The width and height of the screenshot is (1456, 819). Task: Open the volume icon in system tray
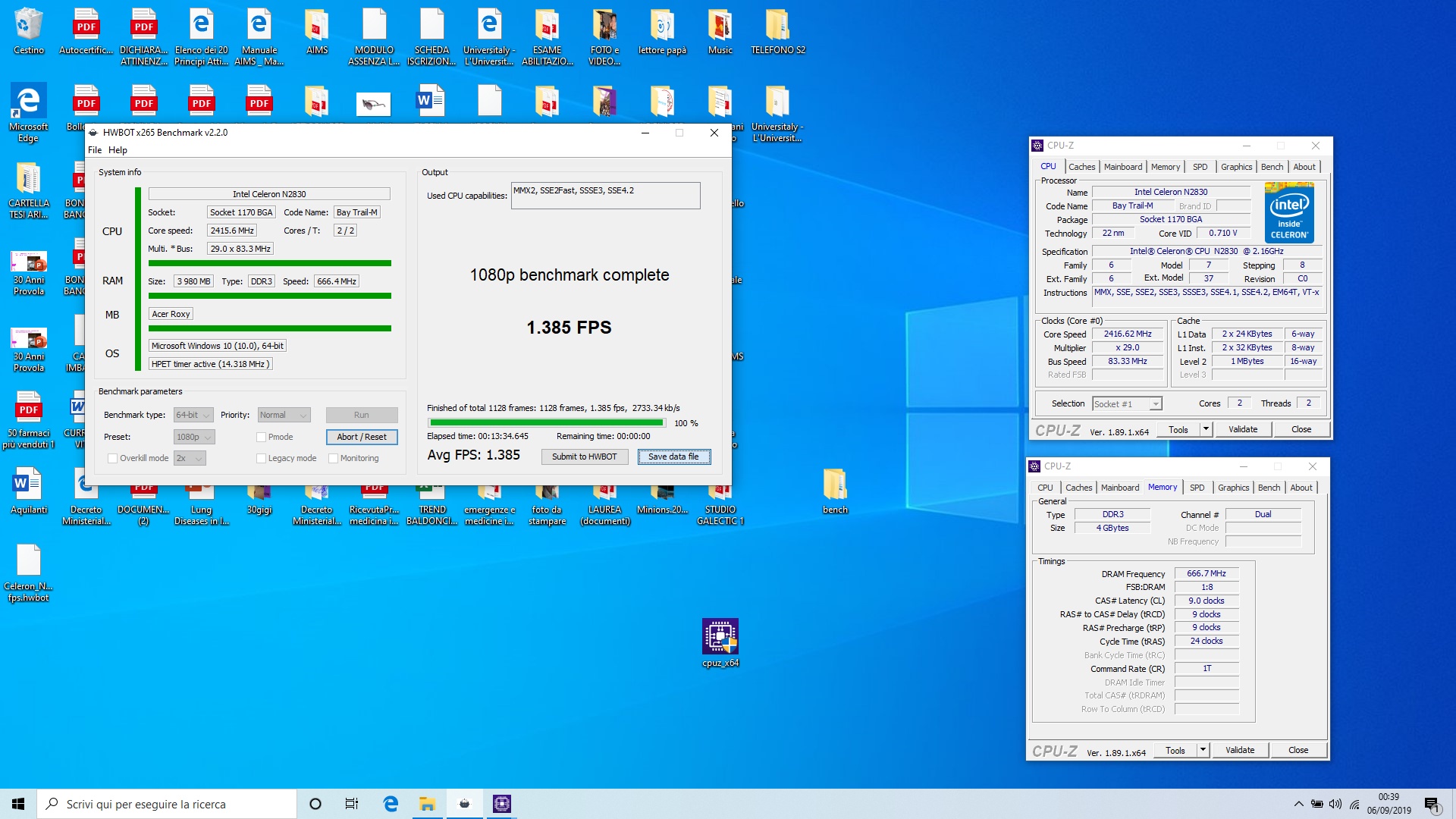1335,804
